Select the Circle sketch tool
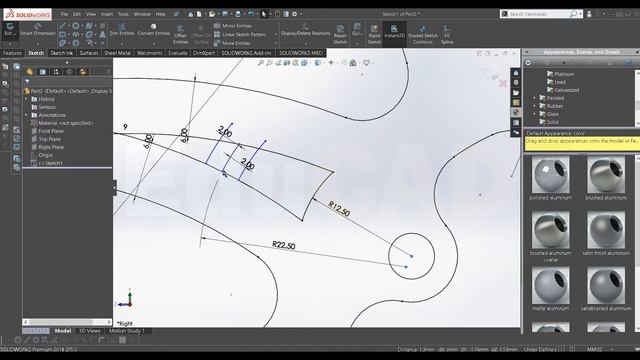 click(x=76, y=26)
